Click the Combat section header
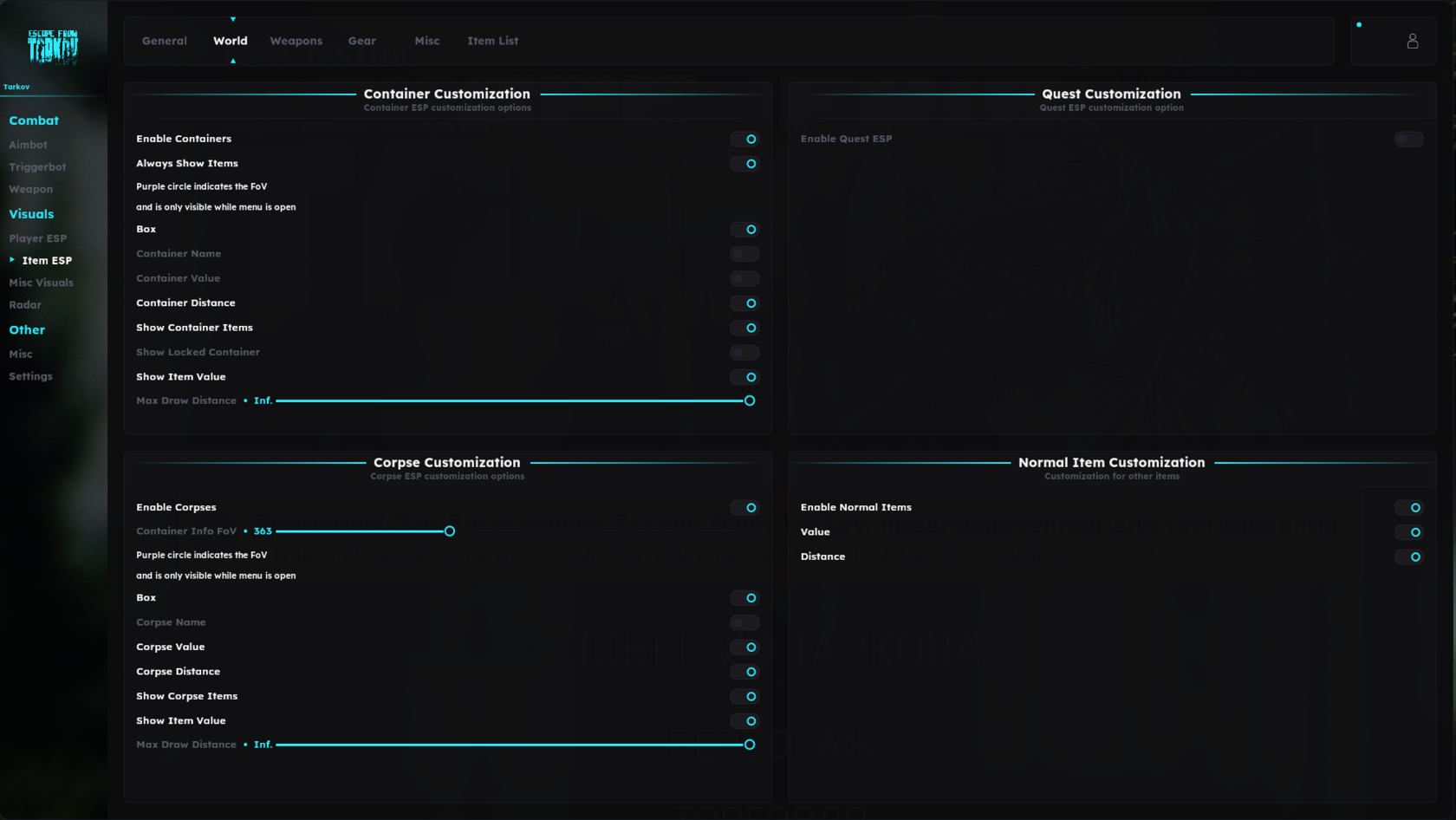Screen dimensions: 1456x820 coord(34,120)
